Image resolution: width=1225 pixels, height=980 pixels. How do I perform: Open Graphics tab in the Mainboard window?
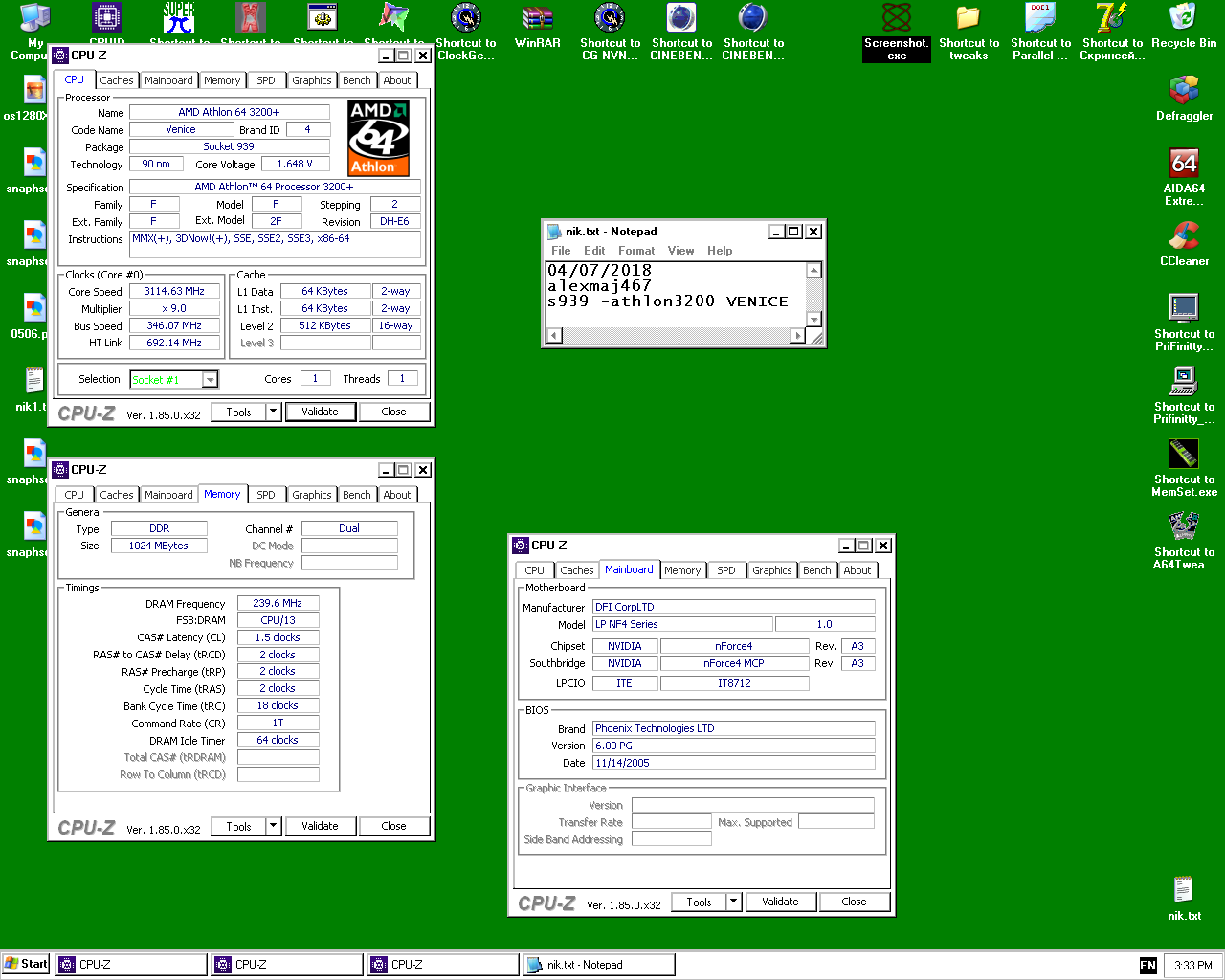point(772,570)
